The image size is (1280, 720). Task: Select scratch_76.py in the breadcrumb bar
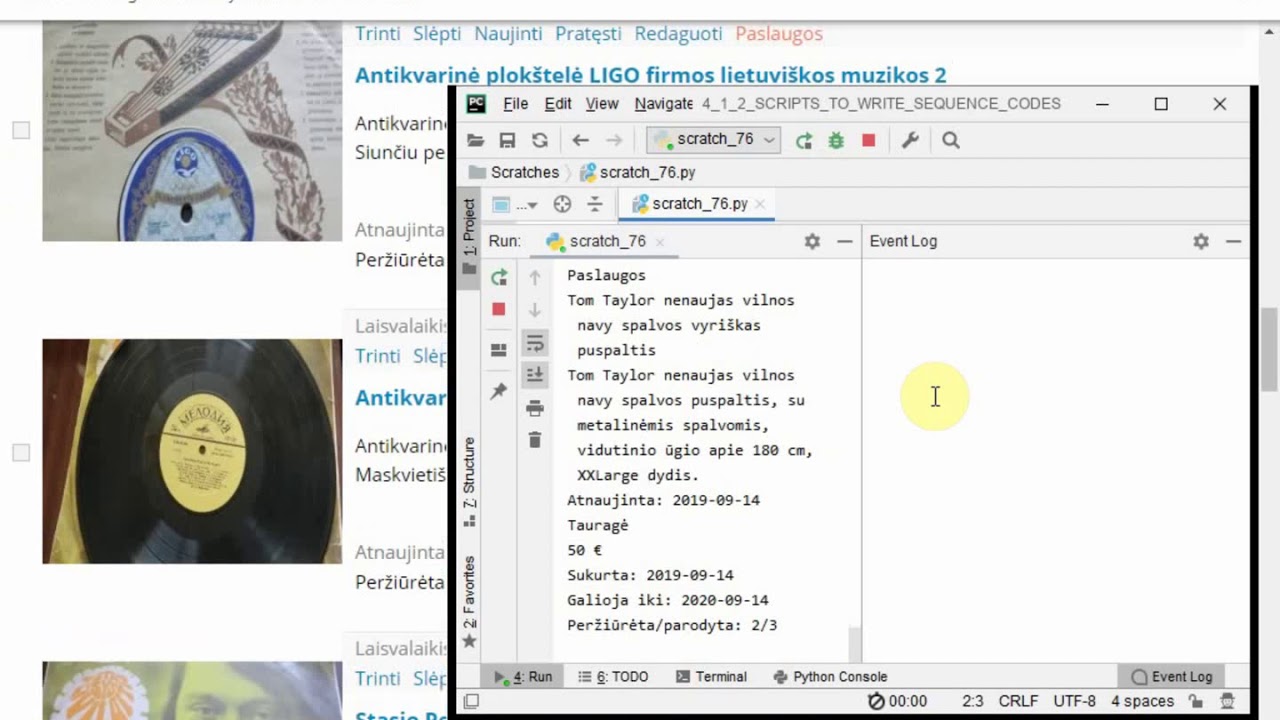tap(638, 172)
